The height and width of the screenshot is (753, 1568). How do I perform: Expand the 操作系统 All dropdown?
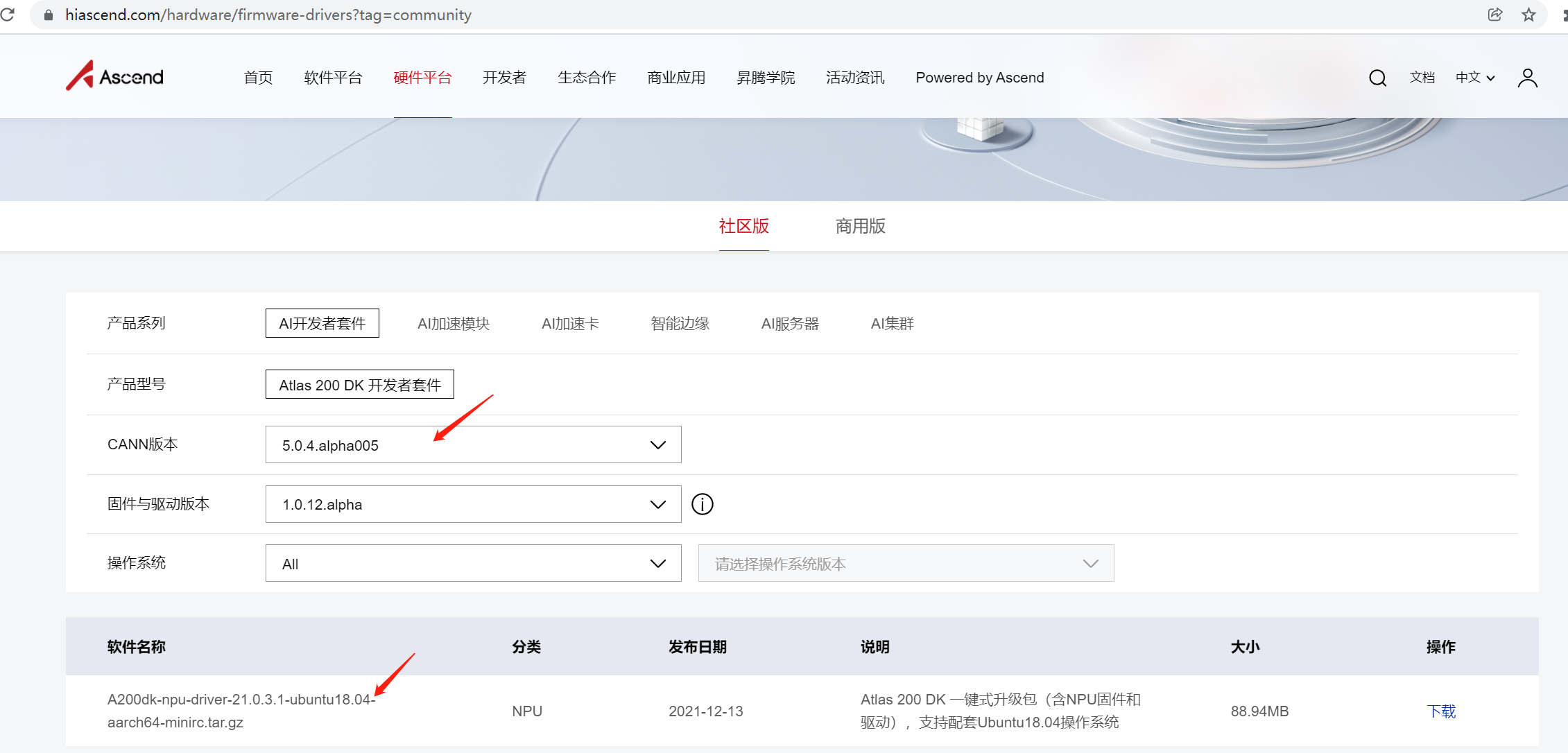(x=473, y=564)
